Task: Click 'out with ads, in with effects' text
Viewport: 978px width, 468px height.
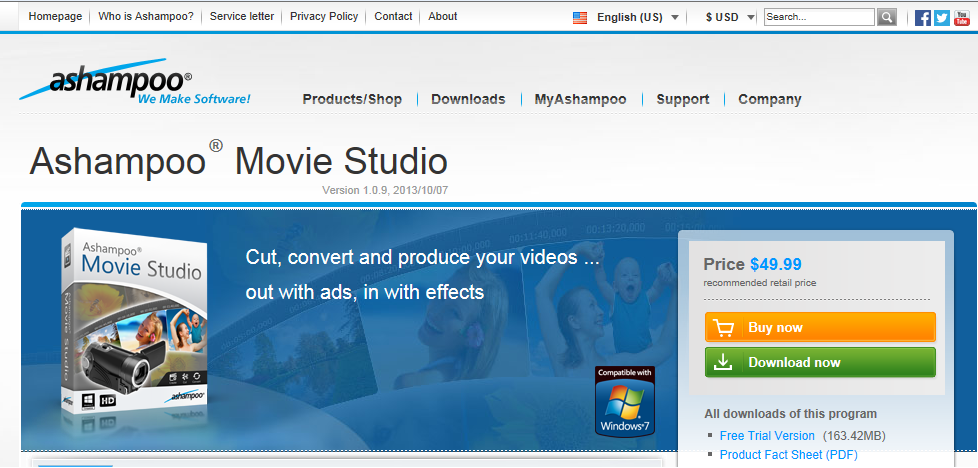Action: click(365, 292)
